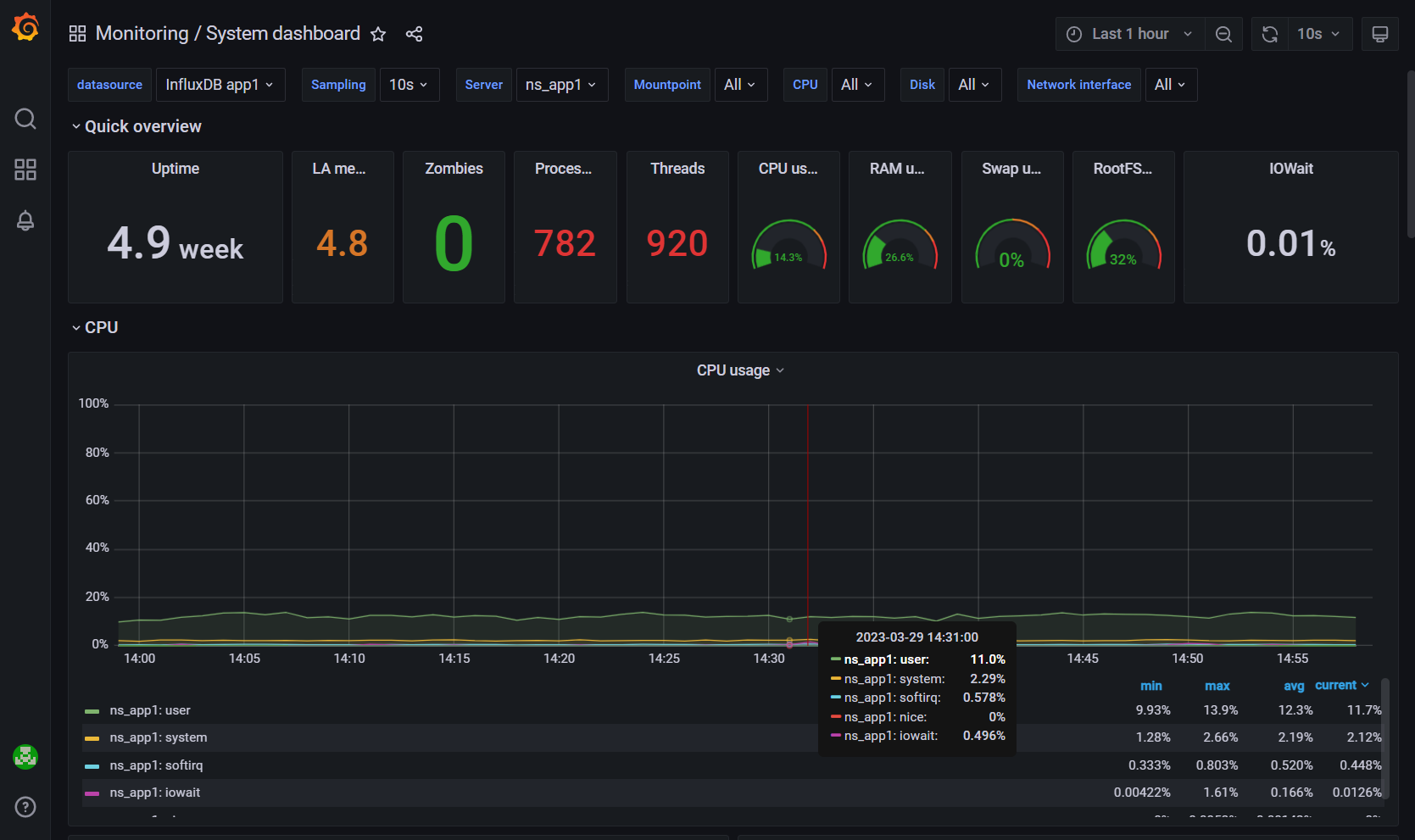This screenshot has width=1415, height=840.
Task: Toggle ns_app1: iowait series in legend
Action: [x=154, y=793]
